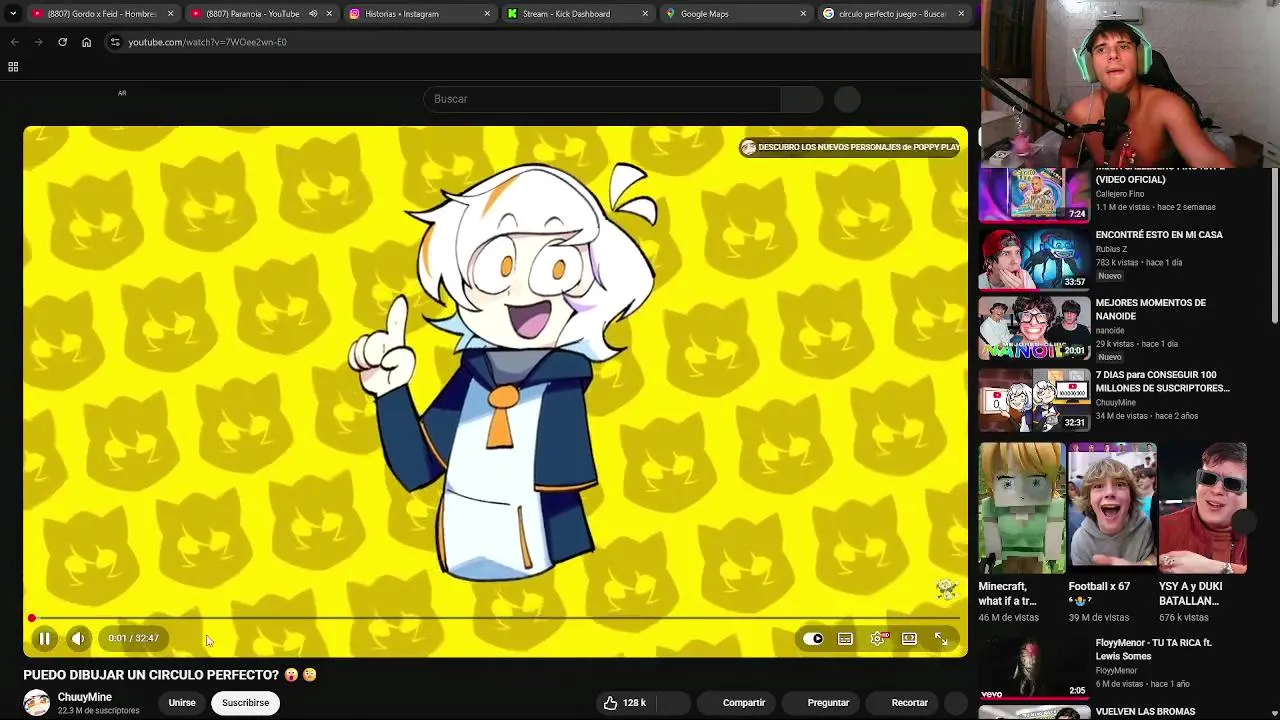Click the search submit button next to Buscar

click(x=802, y=99)
